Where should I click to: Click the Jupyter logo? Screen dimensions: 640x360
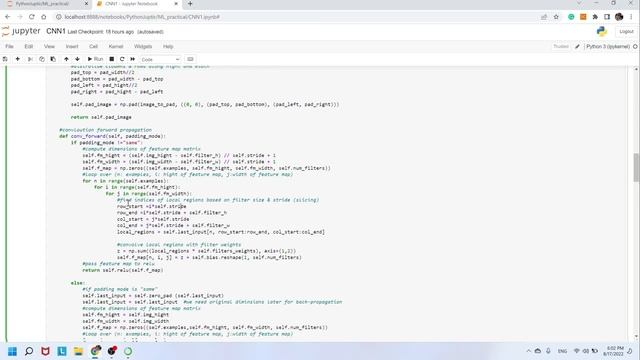click(x=21, y=31)
